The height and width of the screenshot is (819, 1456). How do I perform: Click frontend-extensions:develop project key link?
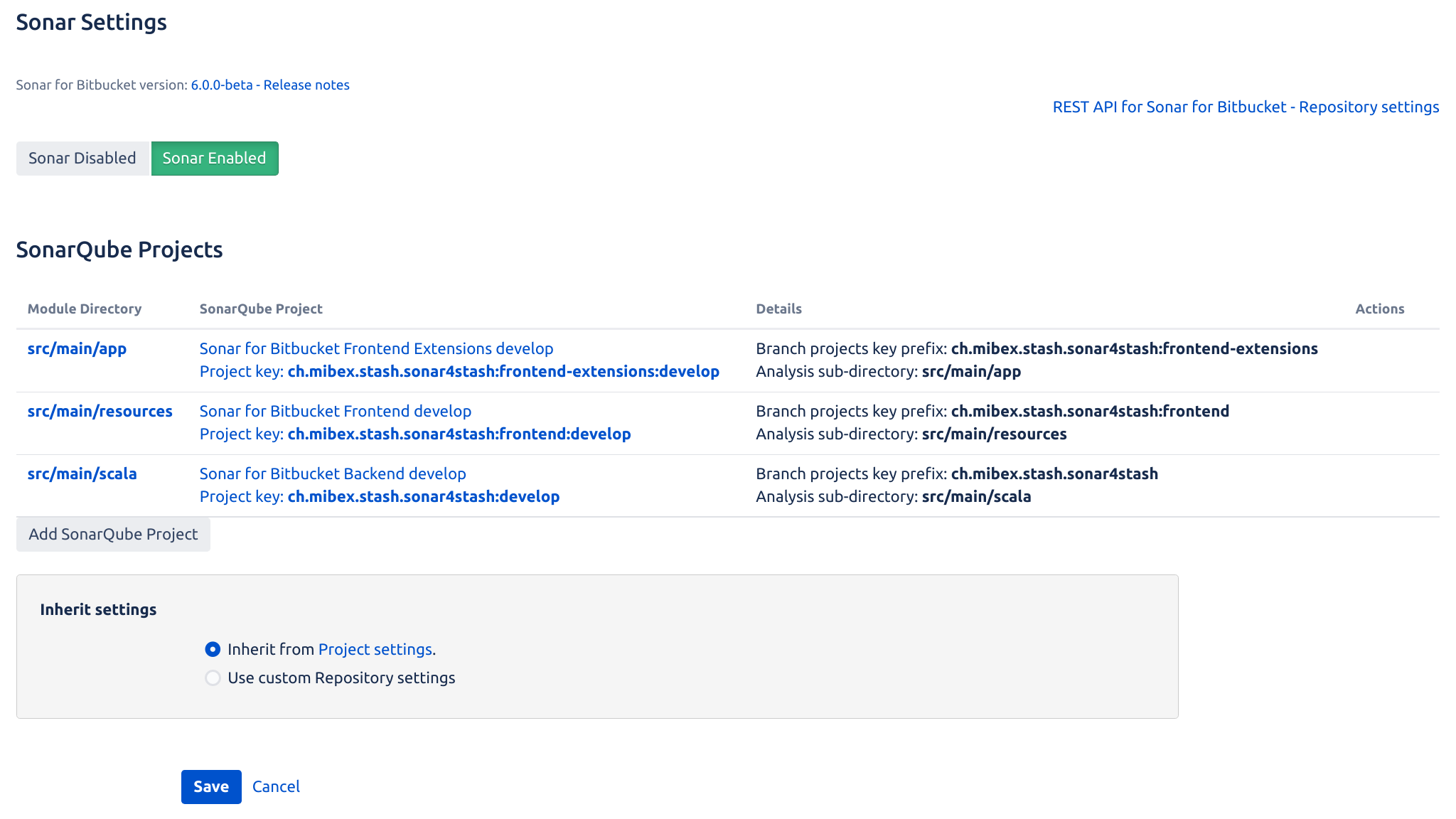coord(503,371)
